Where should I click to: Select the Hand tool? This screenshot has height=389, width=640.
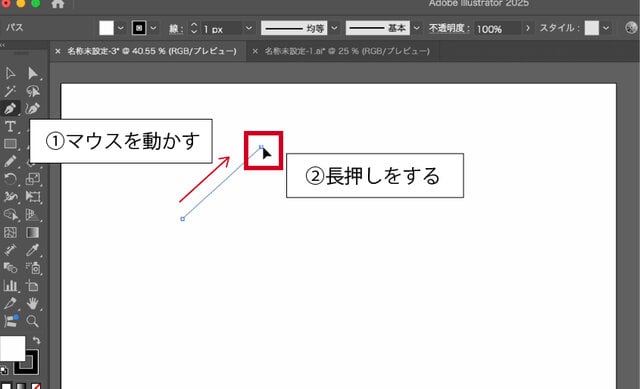(32, 303)
